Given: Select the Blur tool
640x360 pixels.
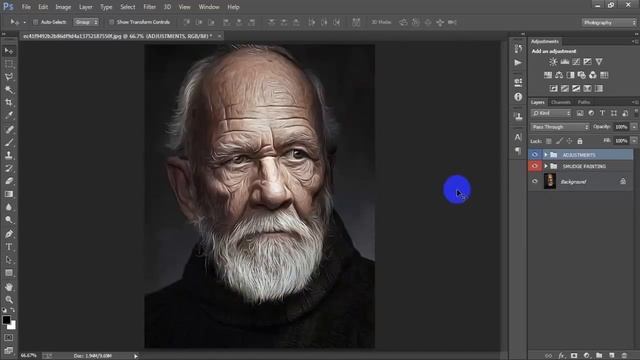Looking at the screenshot, I should (x=9, y=207).
